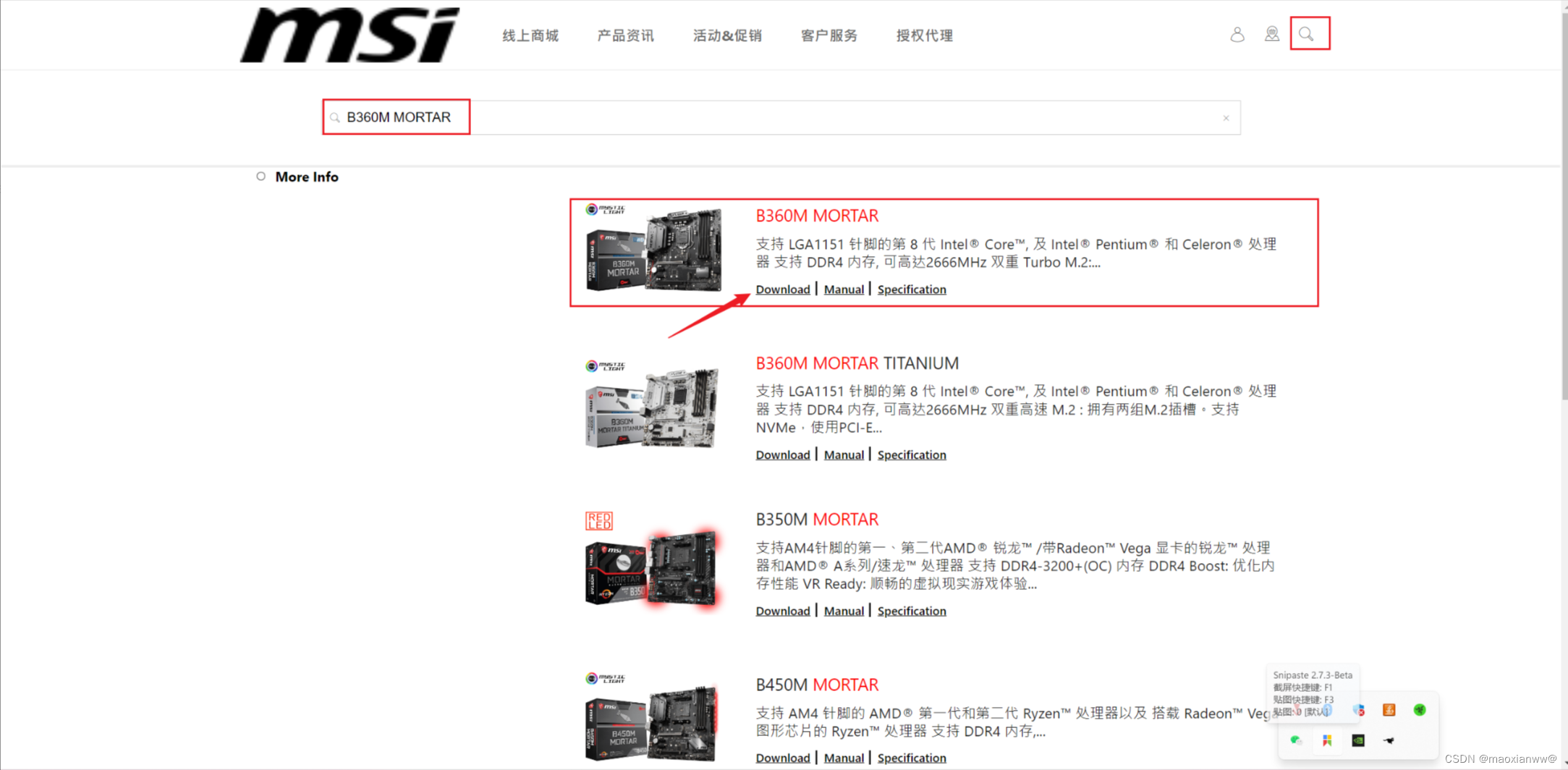Click the WeChat tray icon
Screen dimensions: 1568x770
point(1296,740)
